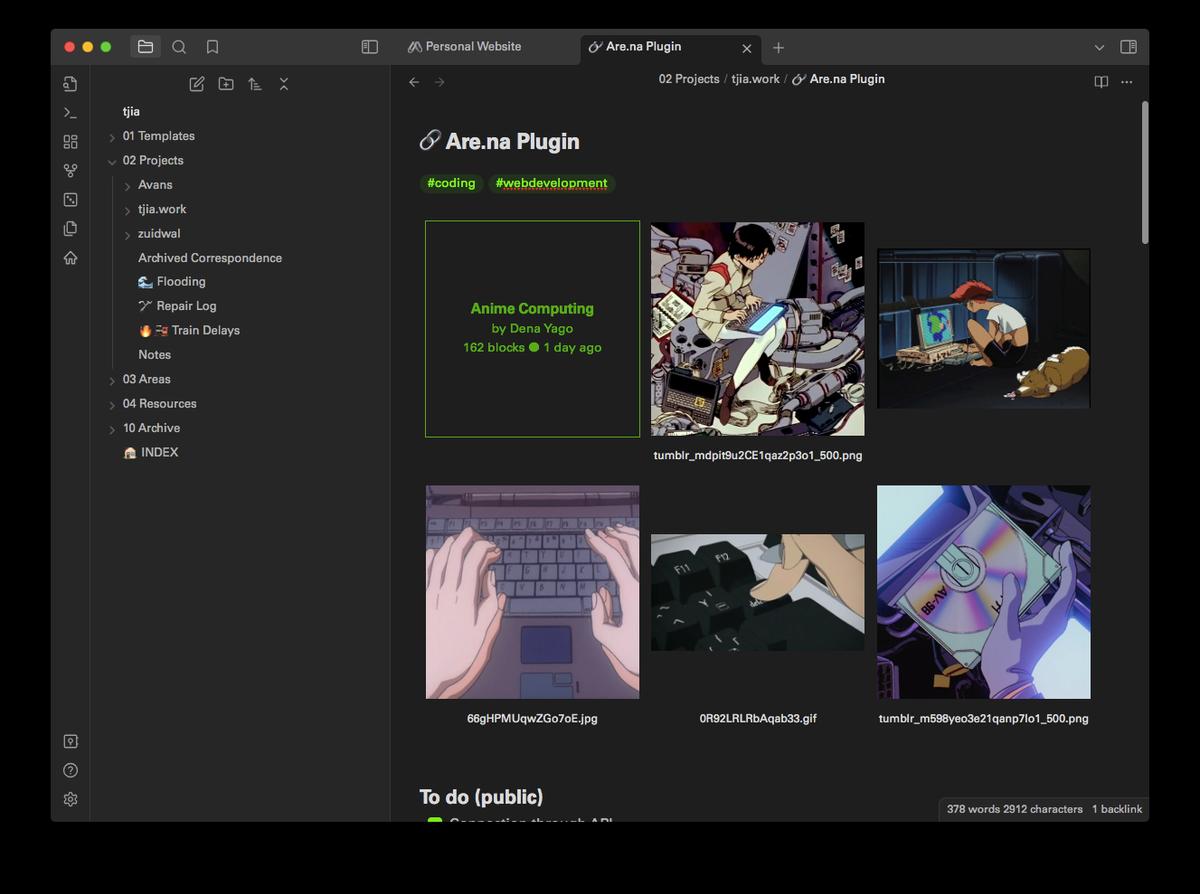Create a new folder in file explorer

pos(226,84)
